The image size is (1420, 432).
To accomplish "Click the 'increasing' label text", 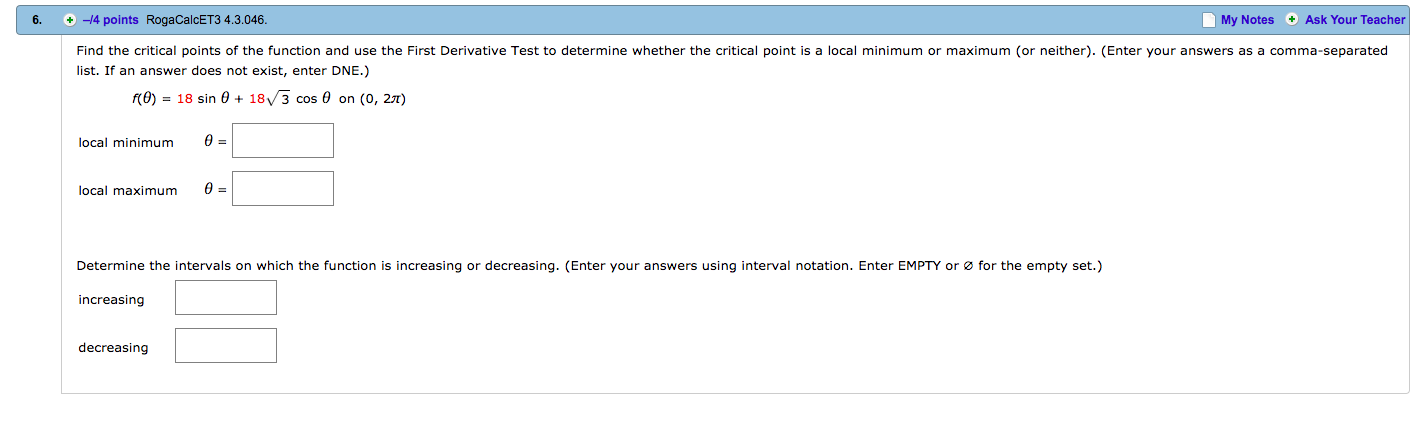I will pyautogui.click(x=111, y=300).
